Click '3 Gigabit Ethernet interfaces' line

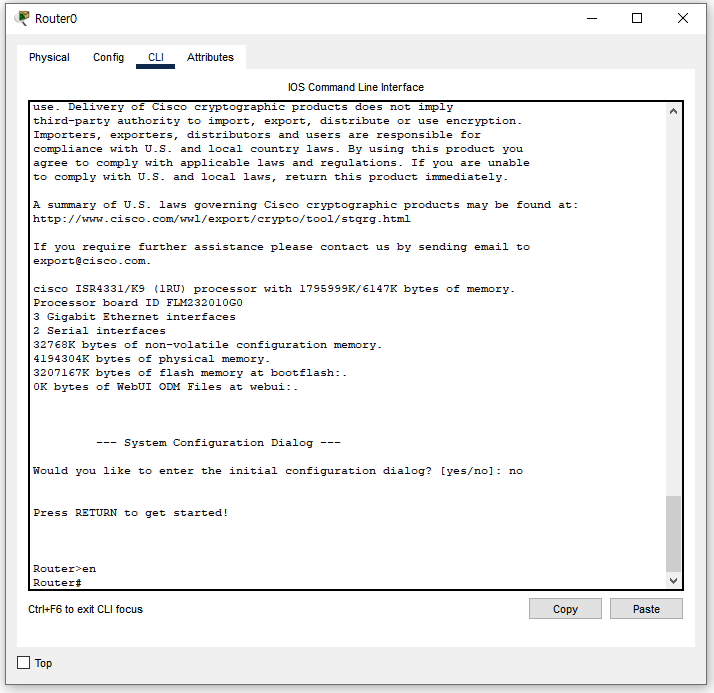point(134,317)
